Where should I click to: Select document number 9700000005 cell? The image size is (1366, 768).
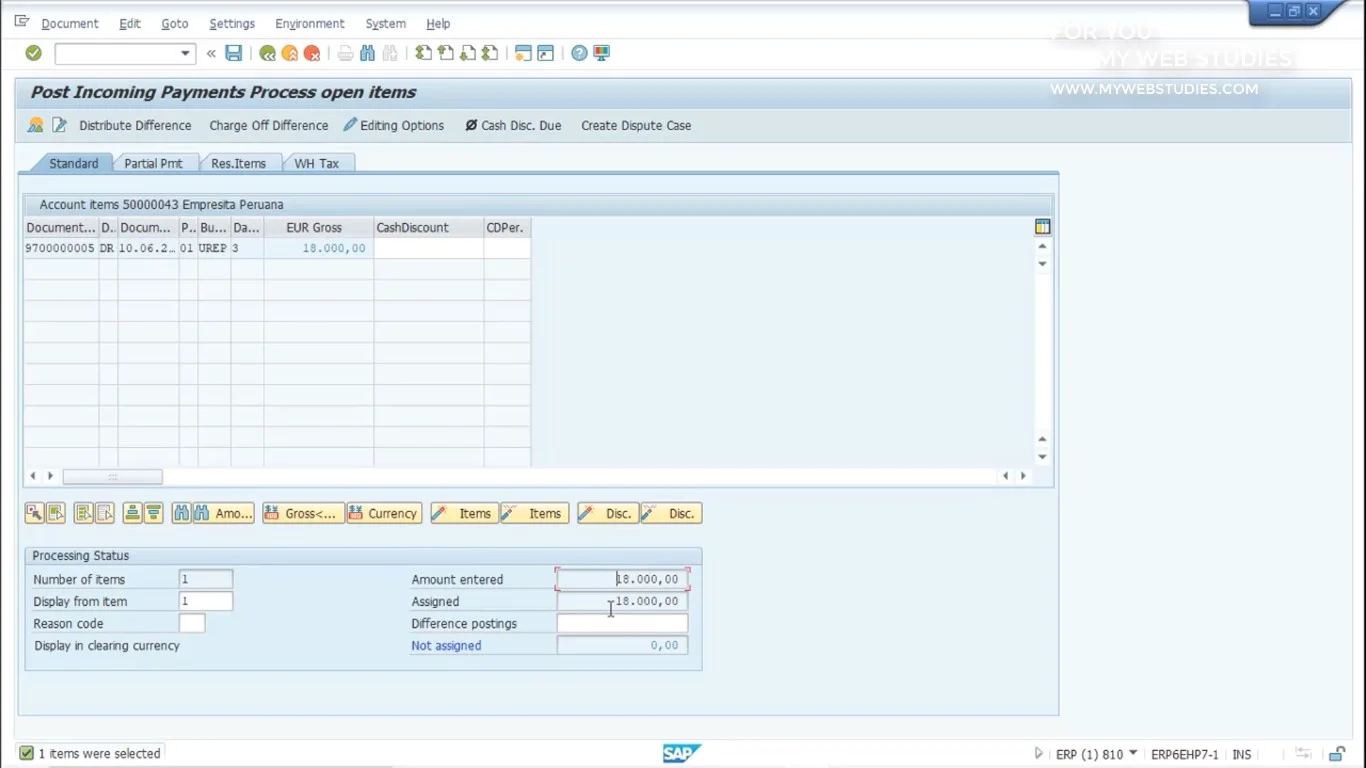click(61, 248)
